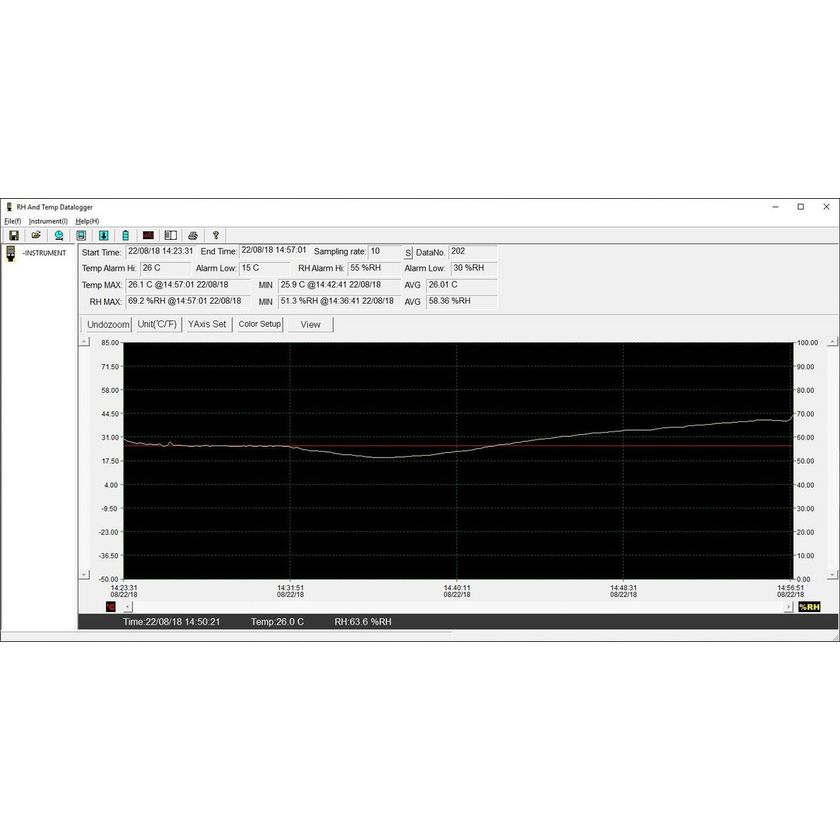Toggle the split panel view icon
Viewport: 840px width, 840px height.
170,235
